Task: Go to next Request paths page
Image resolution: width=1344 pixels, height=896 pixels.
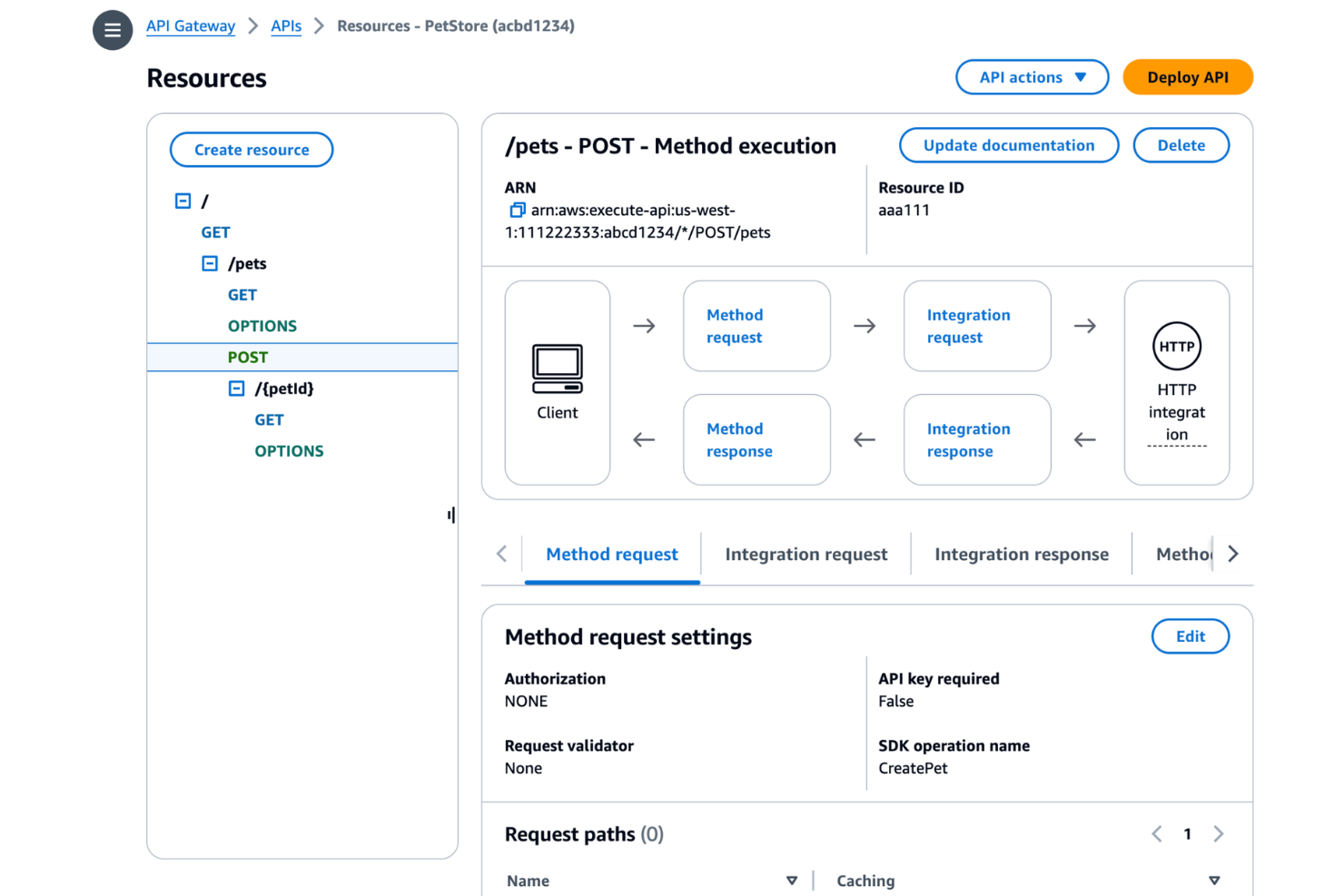Action: point(1219,833)
